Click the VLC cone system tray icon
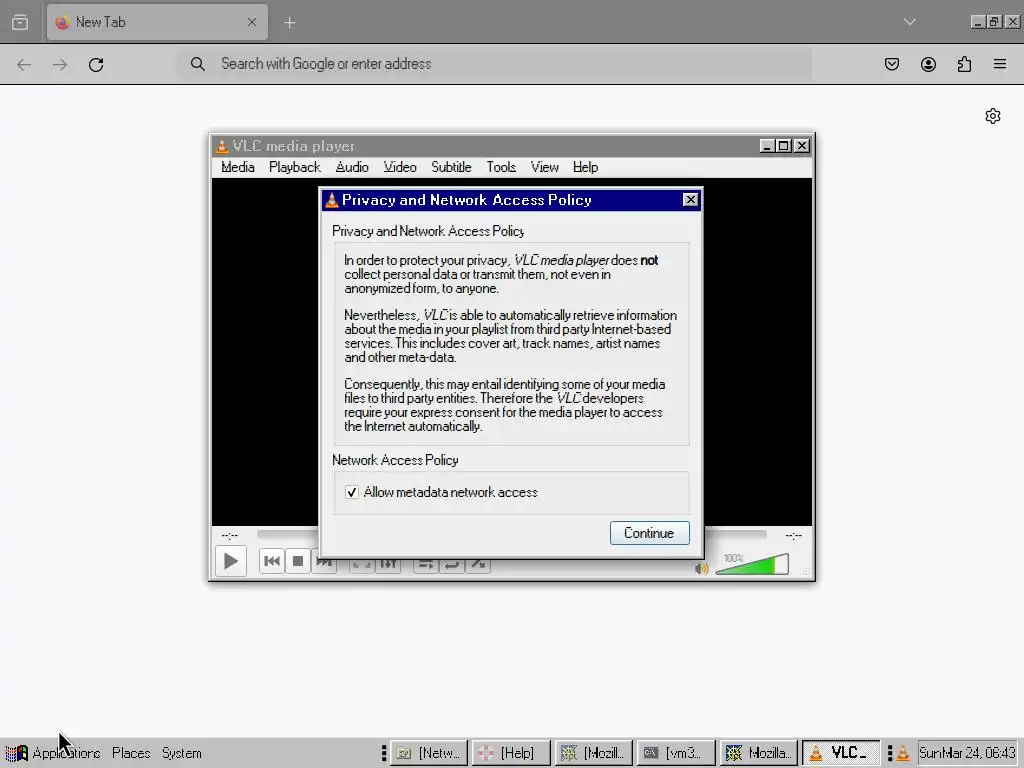This screenshot has height=768, width=1024. pos(903,754)
